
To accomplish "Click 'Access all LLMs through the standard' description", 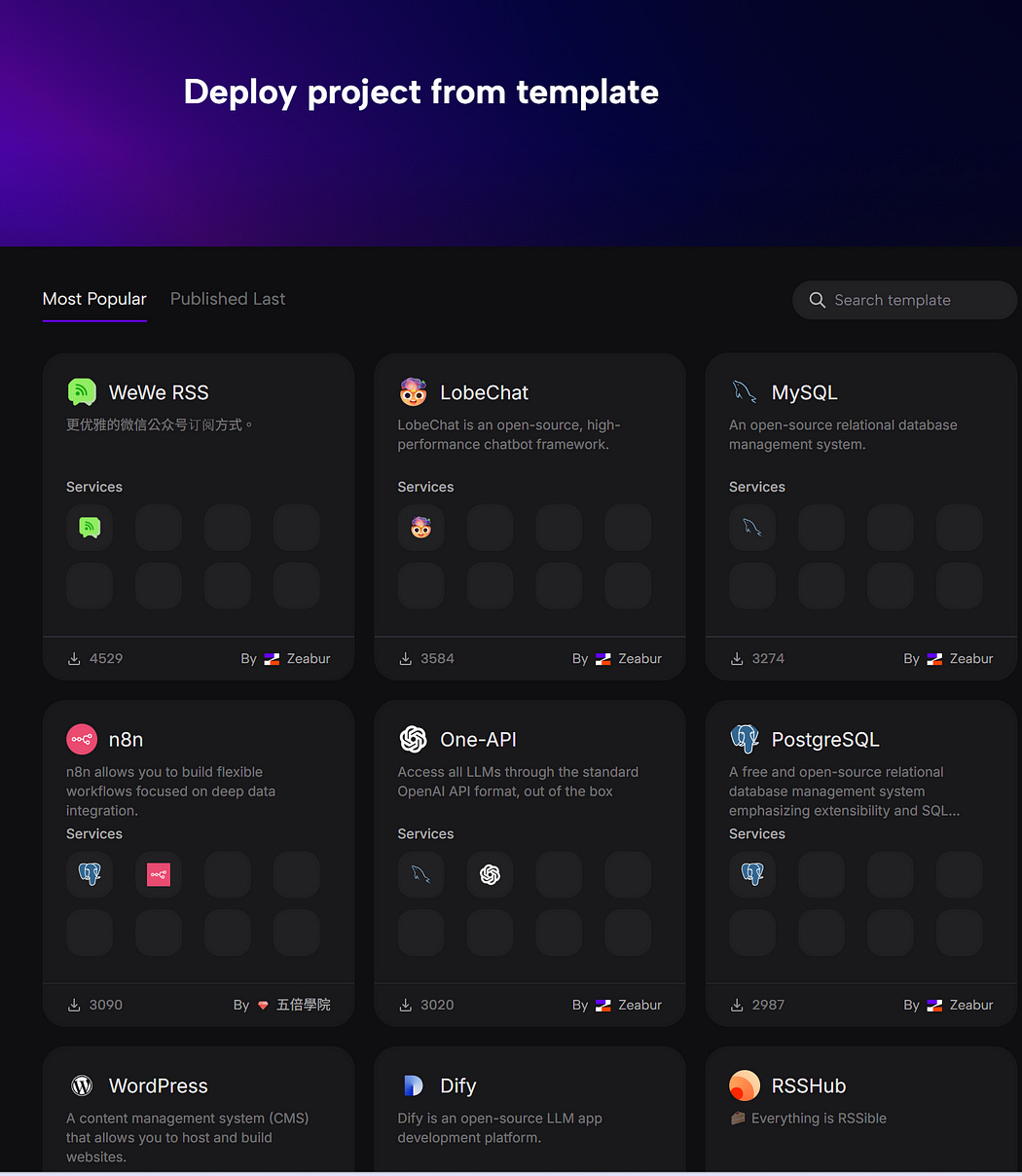I will tap(518, 782).
